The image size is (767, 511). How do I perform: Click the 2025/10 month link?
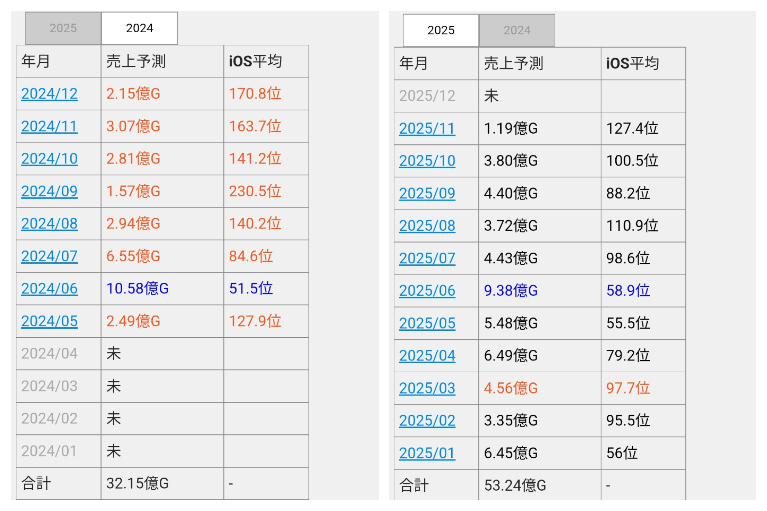point(427,161)
